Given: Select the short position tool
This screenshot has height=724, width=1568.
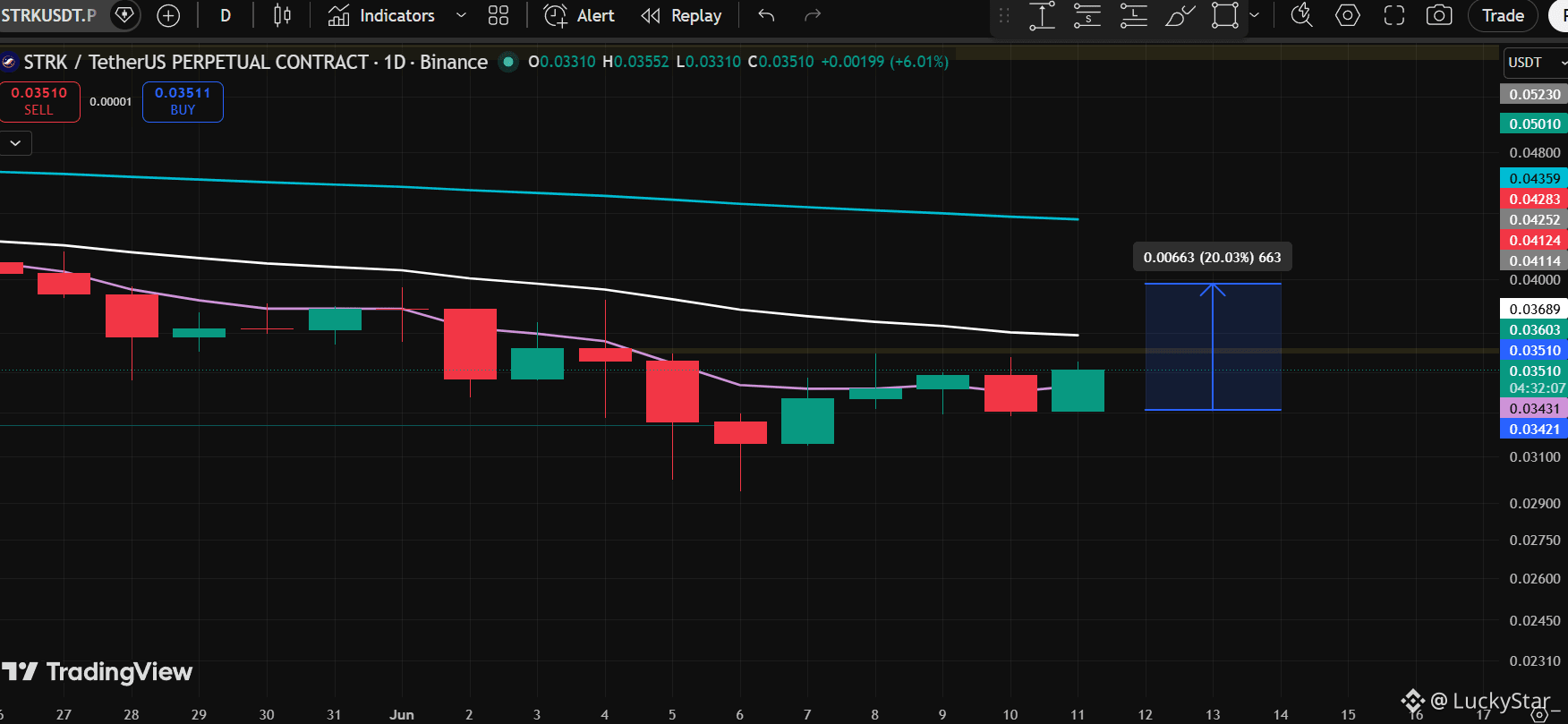Looking at the screenshot, I should pyautogui.click(x=1087, y=15).
